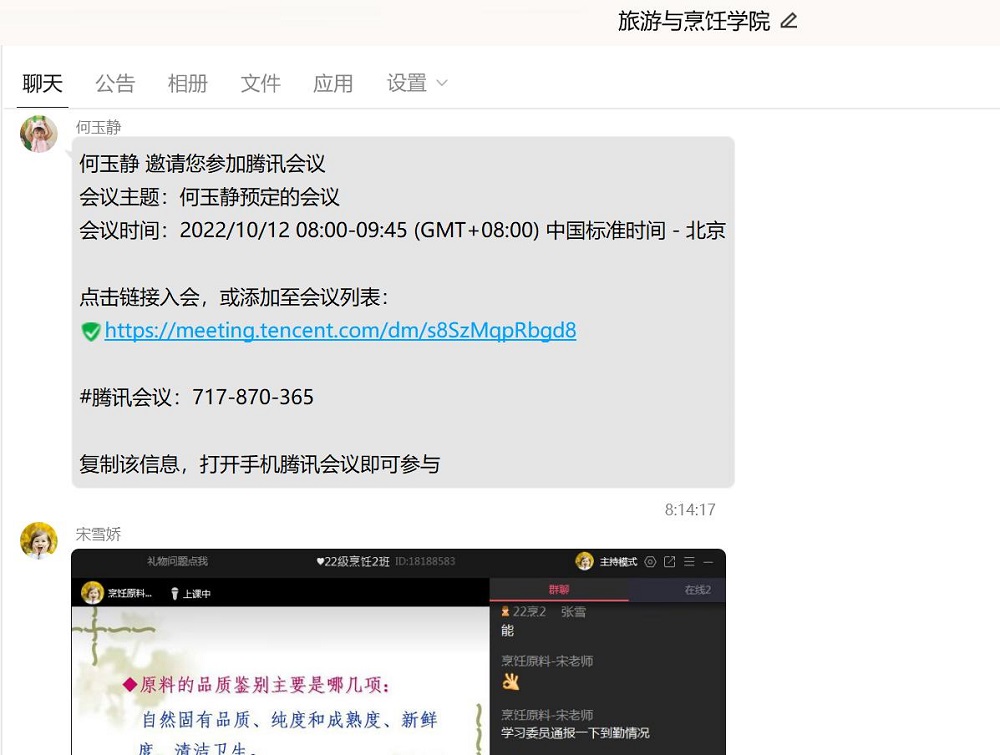
Task: Click 宋雪娇's profile avatar
Action: coord(39,541)
